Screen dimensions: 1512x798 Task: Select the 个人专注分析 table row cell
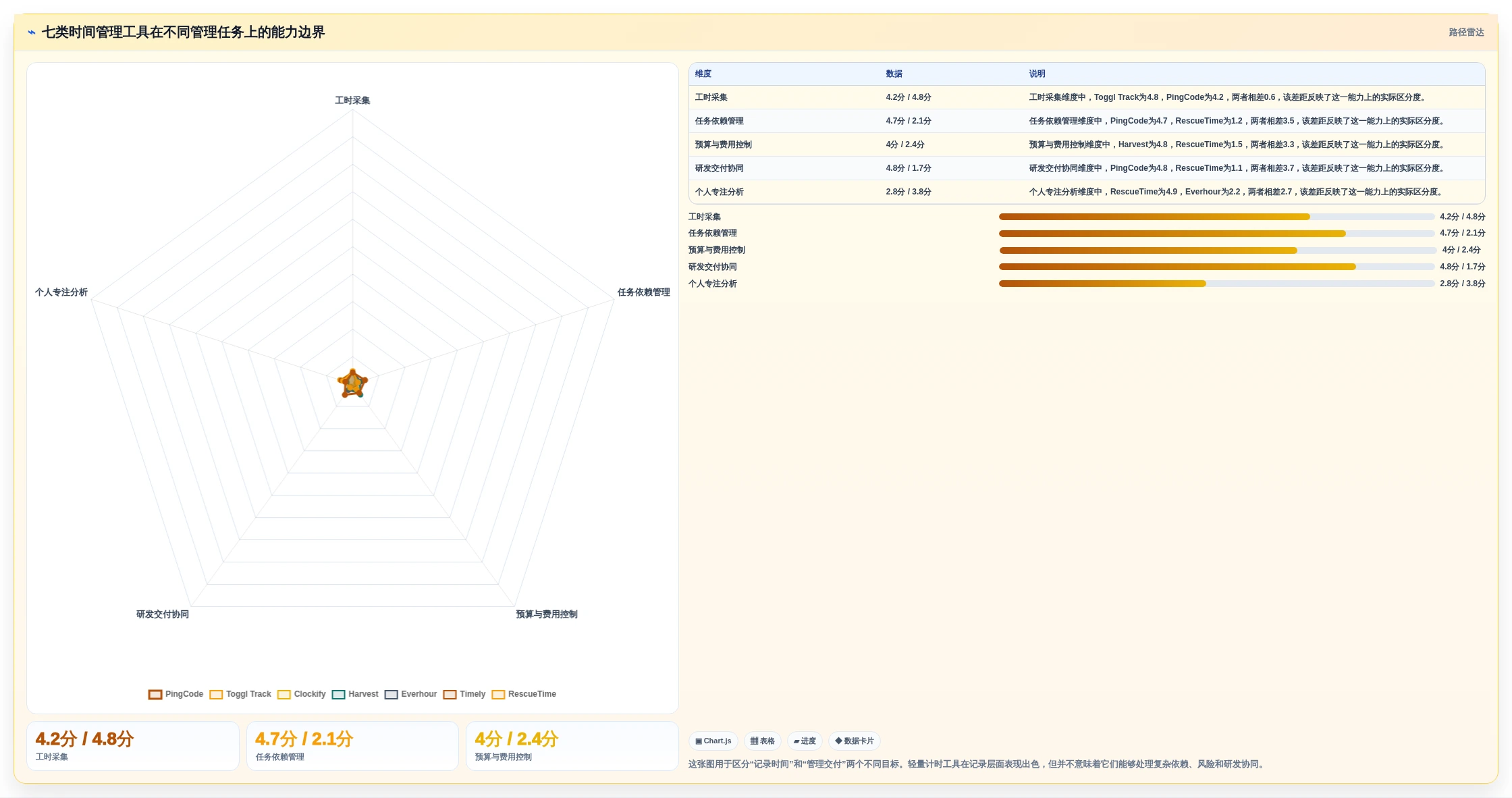tap(720, 192)
